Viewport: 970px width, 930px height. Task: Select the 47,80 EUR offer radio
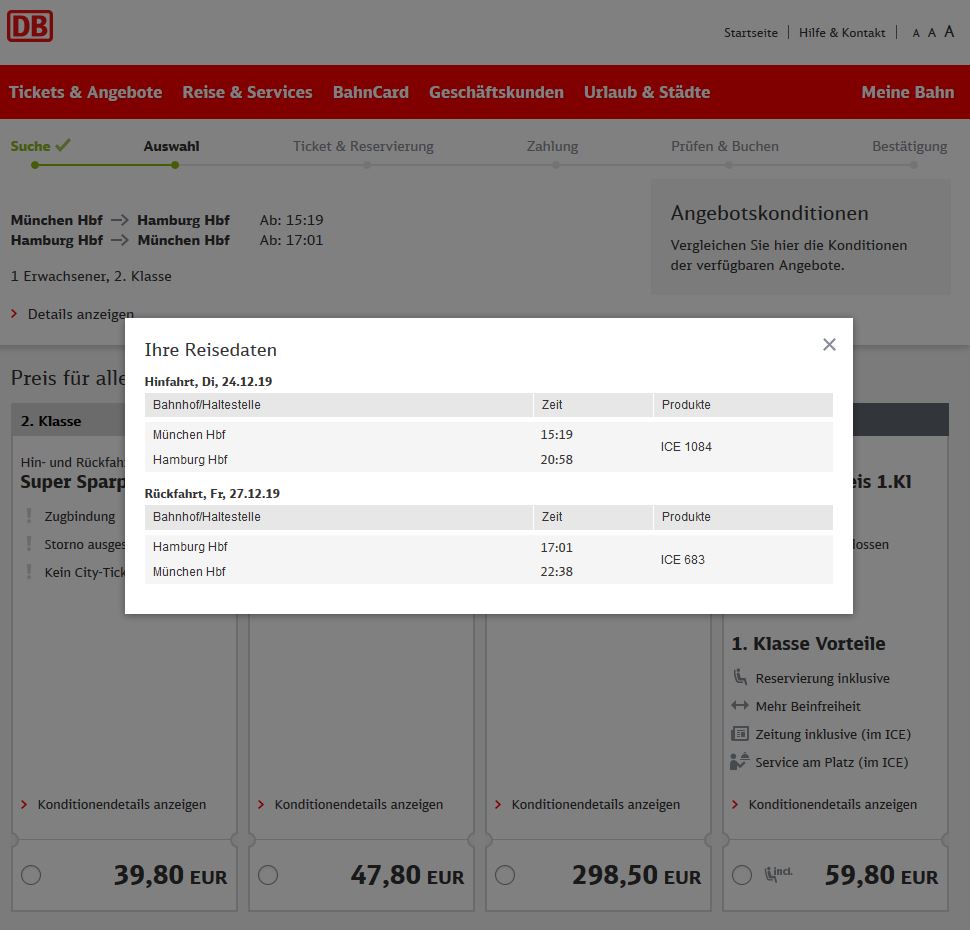pos(268,875)
